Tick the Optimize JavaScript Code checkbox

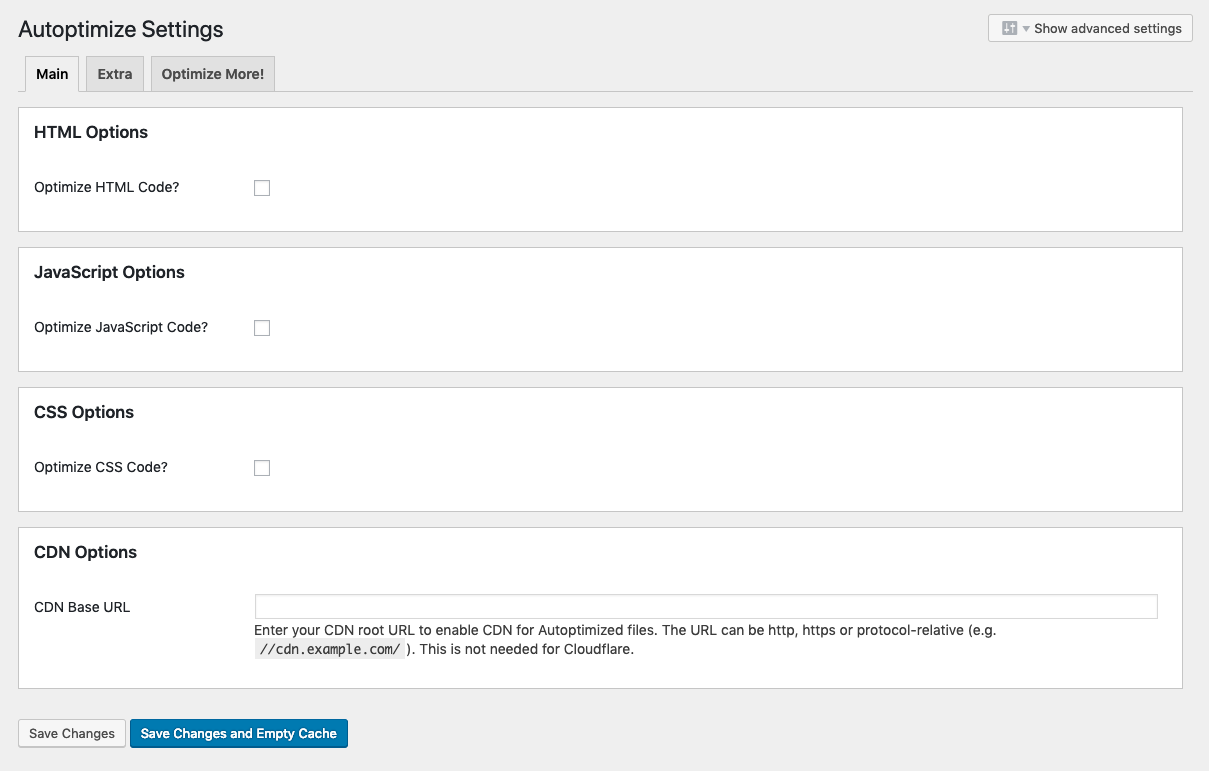[x=262, y=328]
